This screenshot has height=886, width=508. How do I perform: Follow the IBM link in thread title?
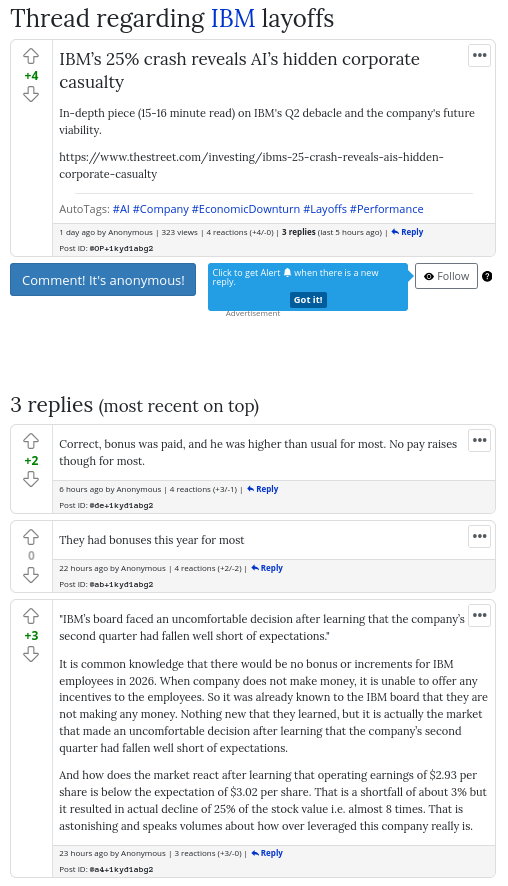(x=233, y=19)
